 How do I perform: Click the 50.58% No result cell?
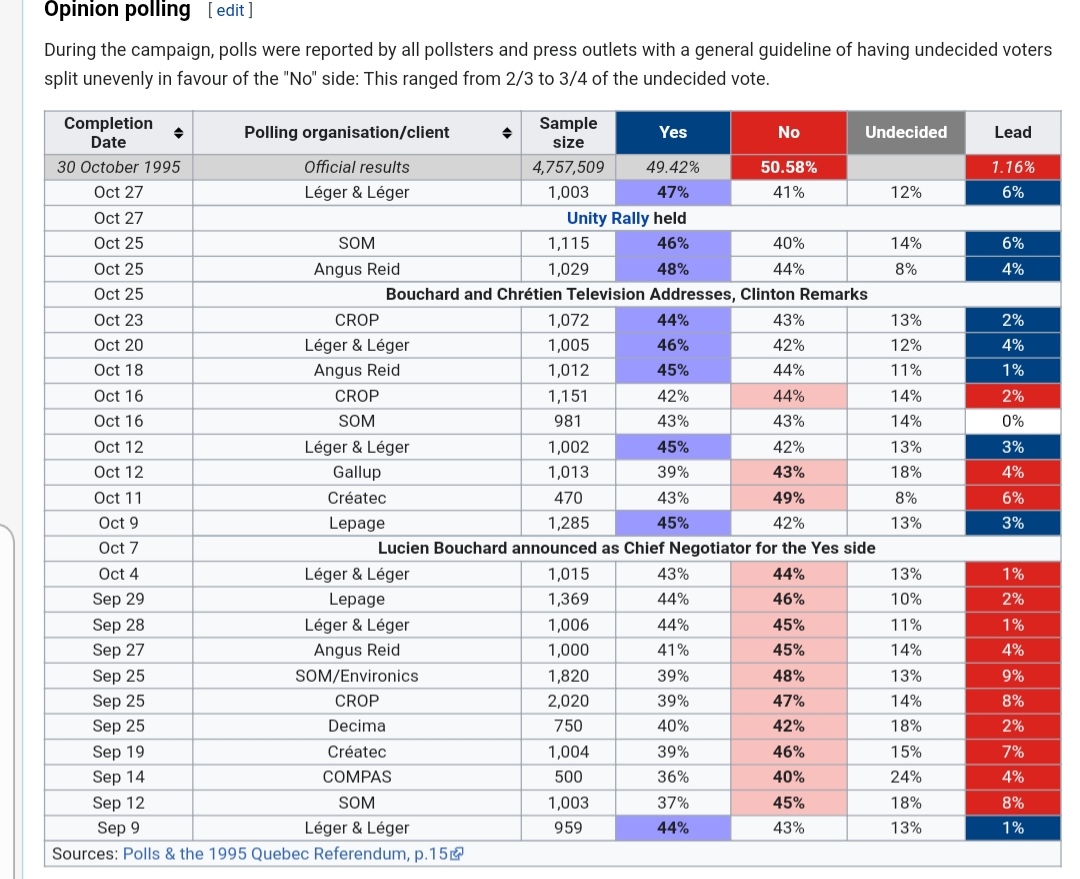788,167
